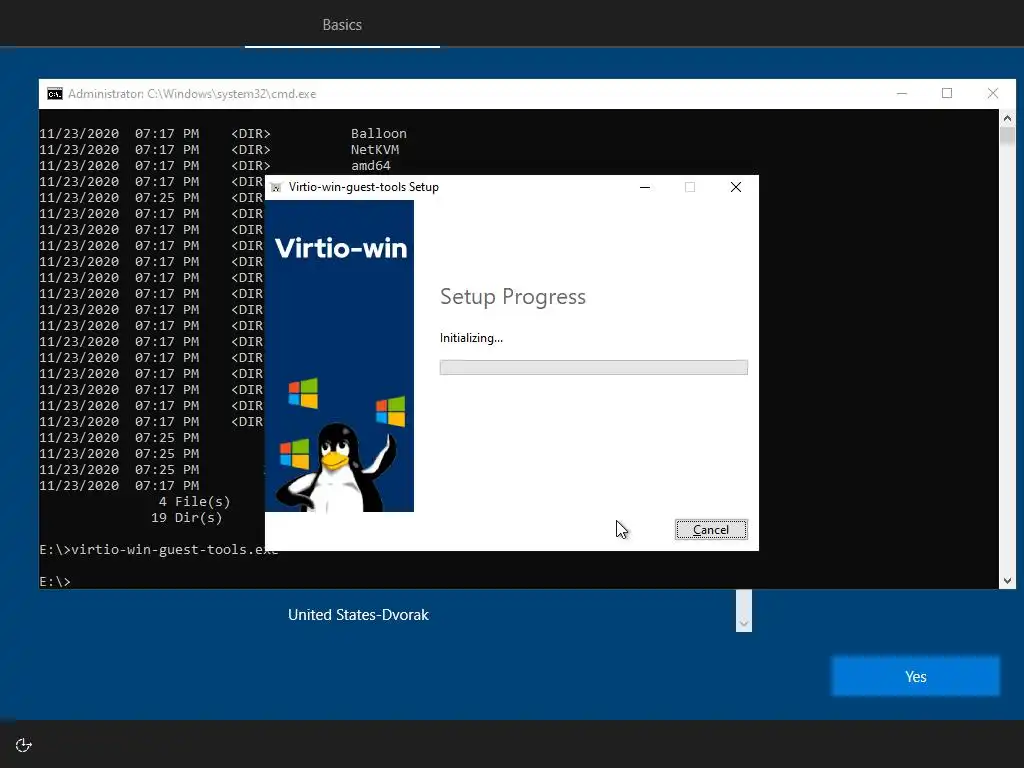
Task: Select United States-Dvorak keyboard layout
Action: click(359, 615)
